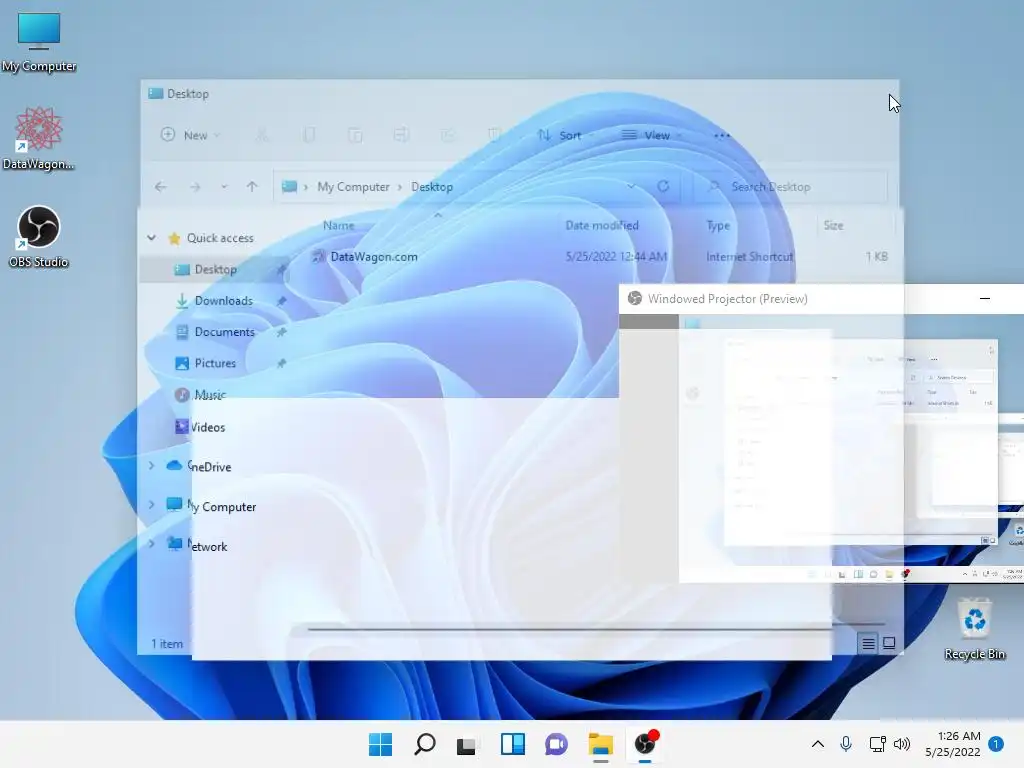This screenshot has width=1024, height=768.
Task: Open the View dropdown in Explorer
Action: click(x=650, y=135)
